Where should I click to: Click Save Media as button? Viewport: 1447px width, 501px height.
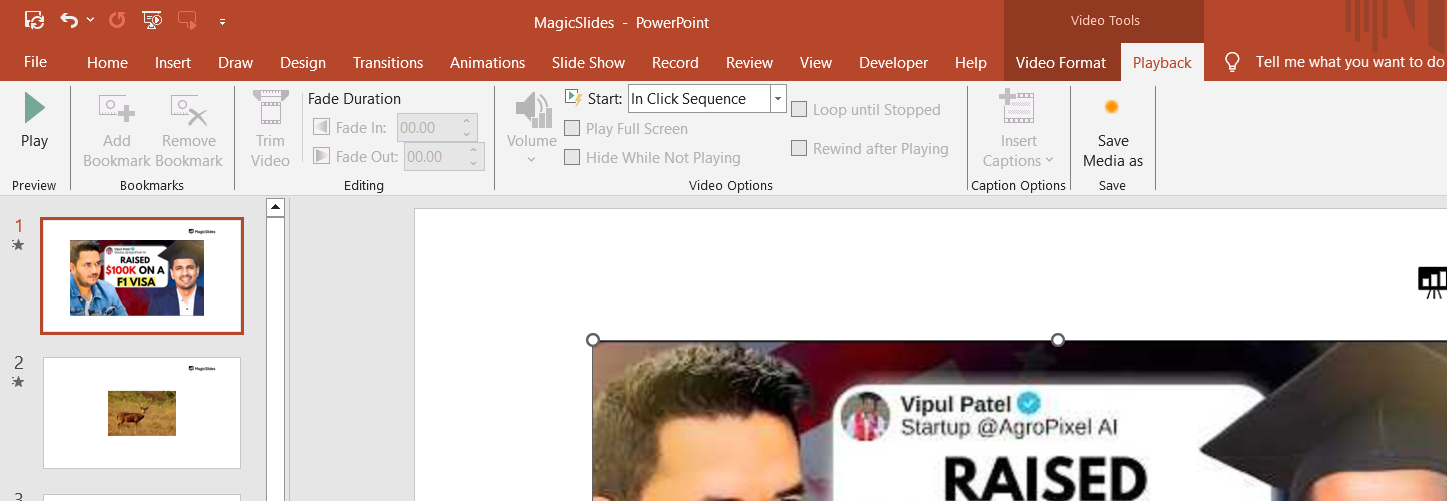[1112, 130]
